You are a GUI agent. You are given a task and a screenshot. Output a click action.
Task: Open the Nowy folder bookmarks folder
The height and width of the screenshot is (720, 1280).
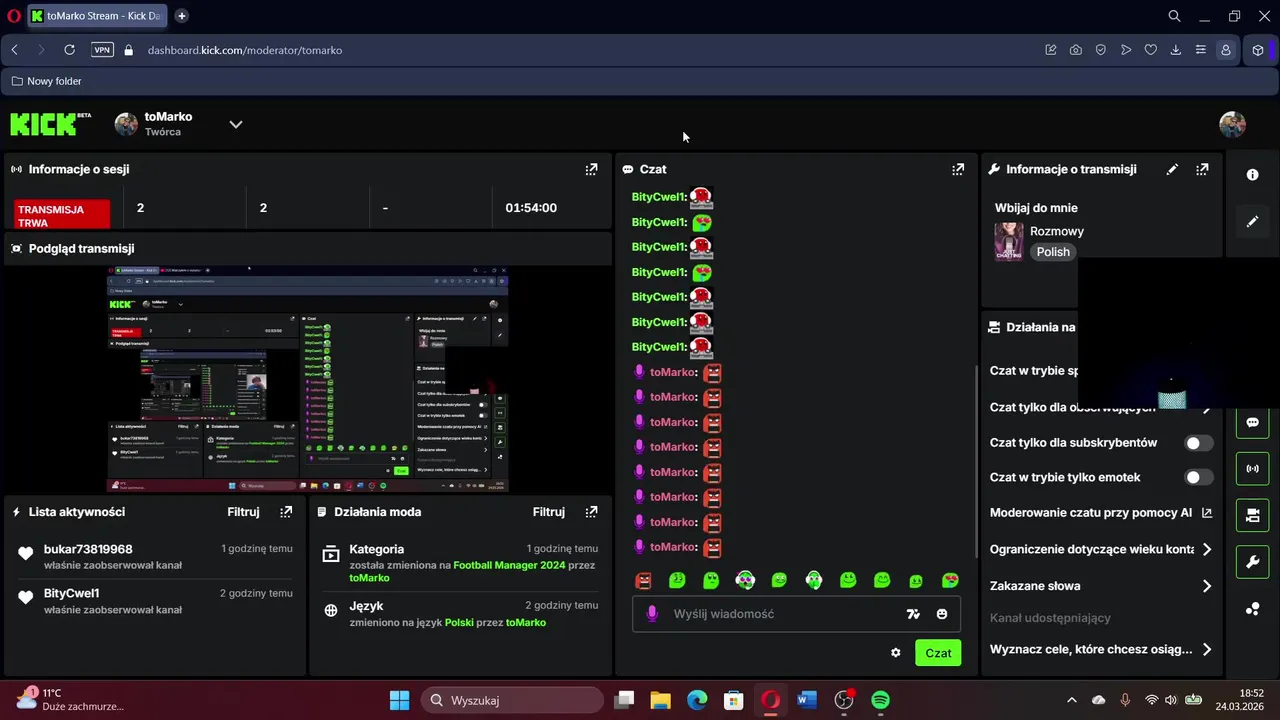(x=46, y=81)
